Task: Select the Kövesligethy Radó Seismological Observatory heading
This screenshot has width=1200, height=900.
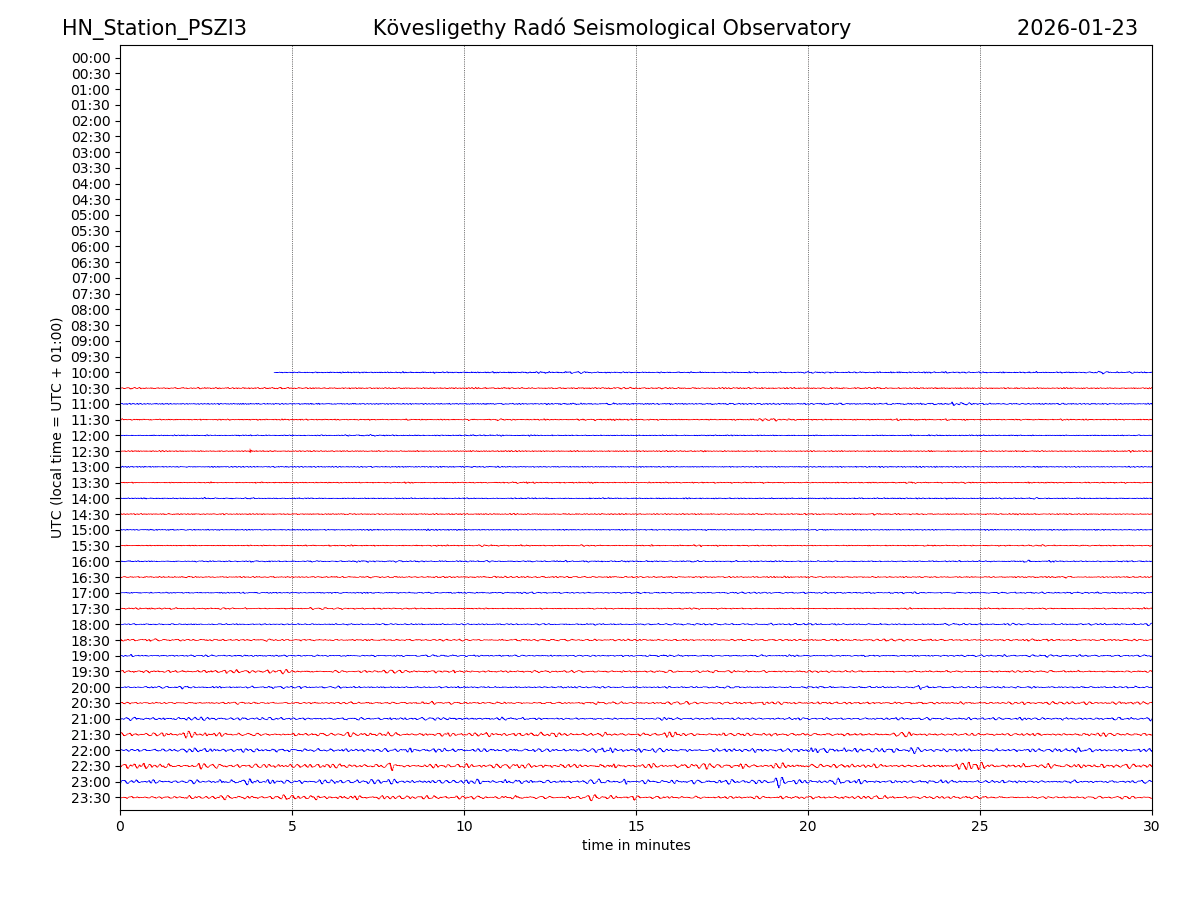Action: tap(611, 29)
